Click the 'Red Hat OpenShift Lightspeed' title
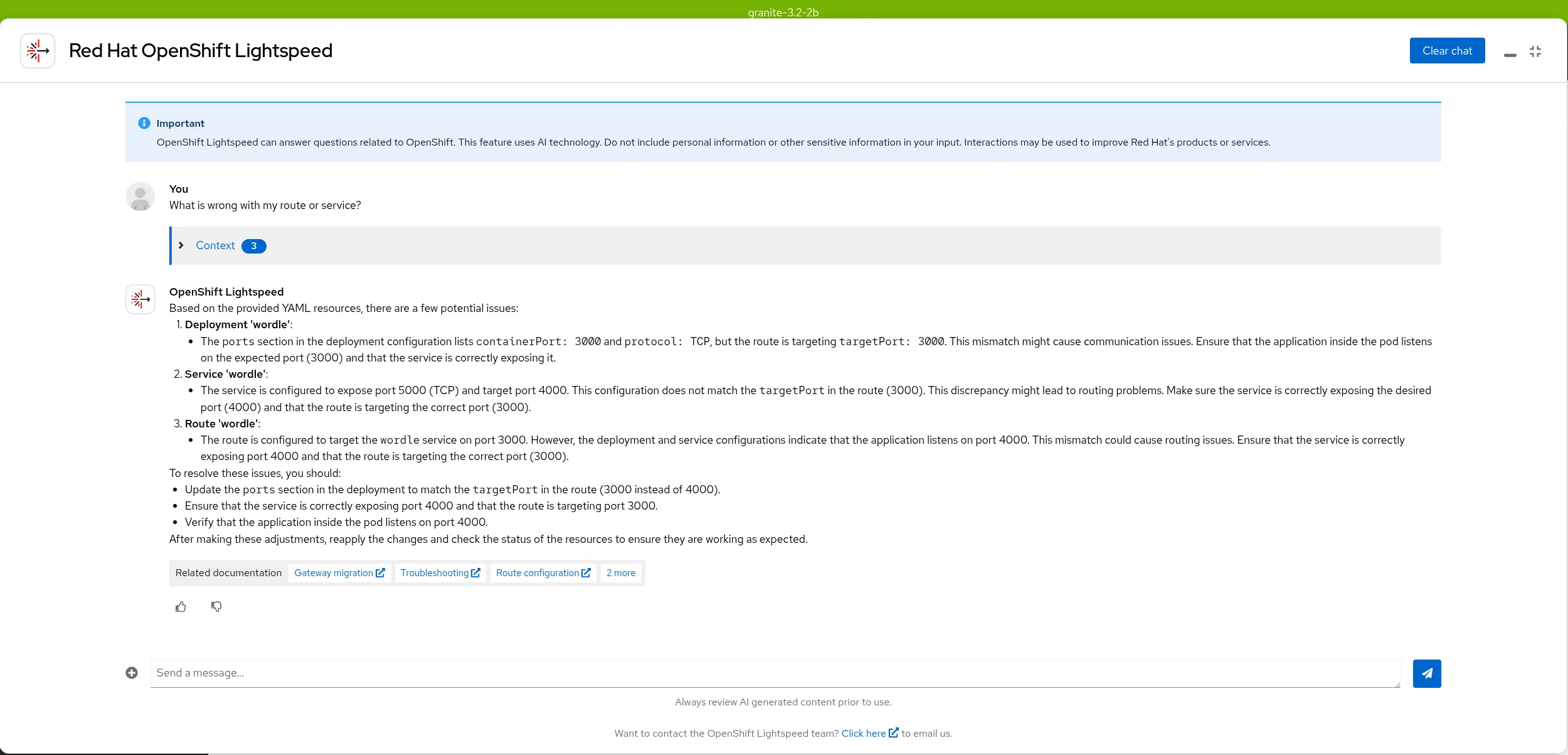The width and height of the screenshot is (1568, 755). [x=201, y=51]
